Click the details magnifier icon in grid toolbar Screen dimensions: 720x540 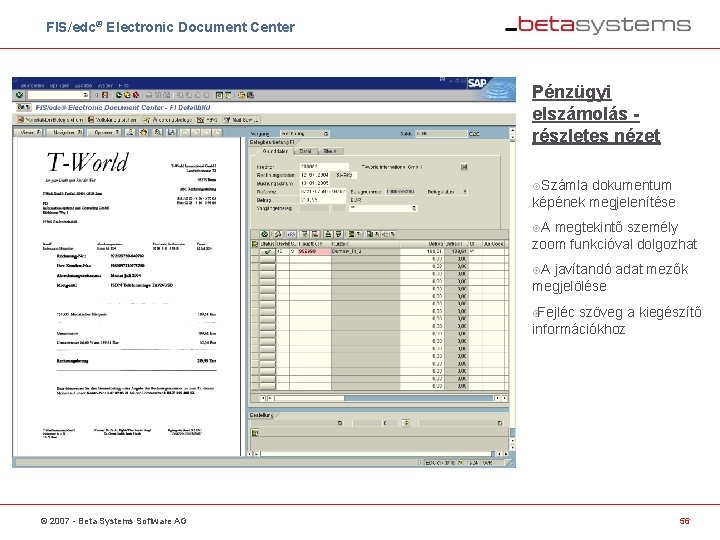coord(278,234)
